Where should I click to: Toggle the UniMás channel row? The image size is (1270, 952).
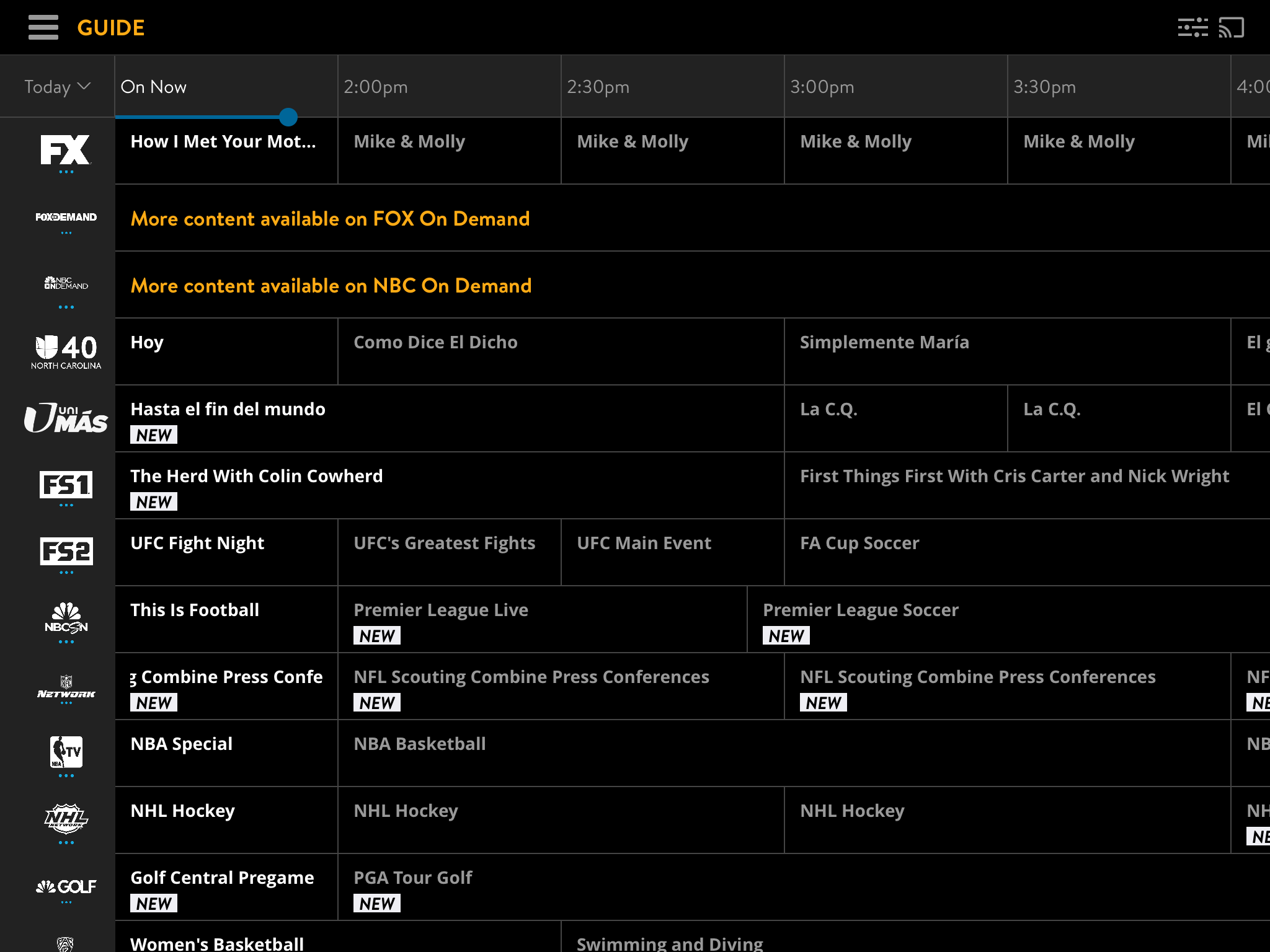click(65, 418)
